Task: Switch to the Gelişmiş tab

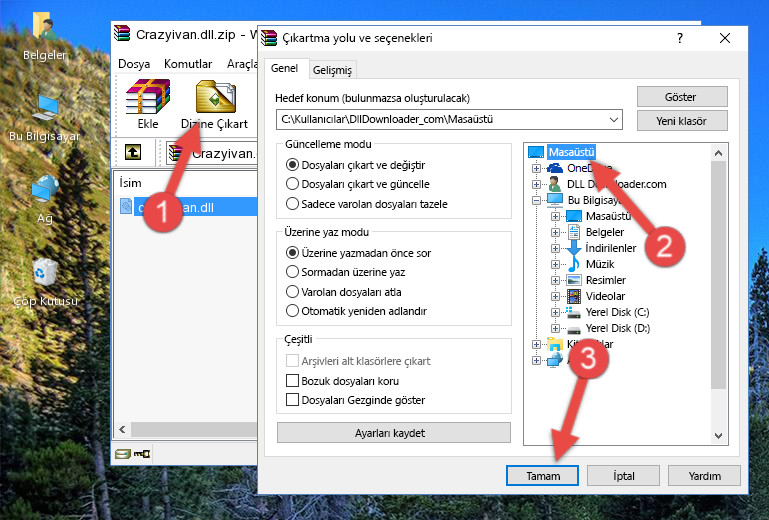Action: coord(332,70)
